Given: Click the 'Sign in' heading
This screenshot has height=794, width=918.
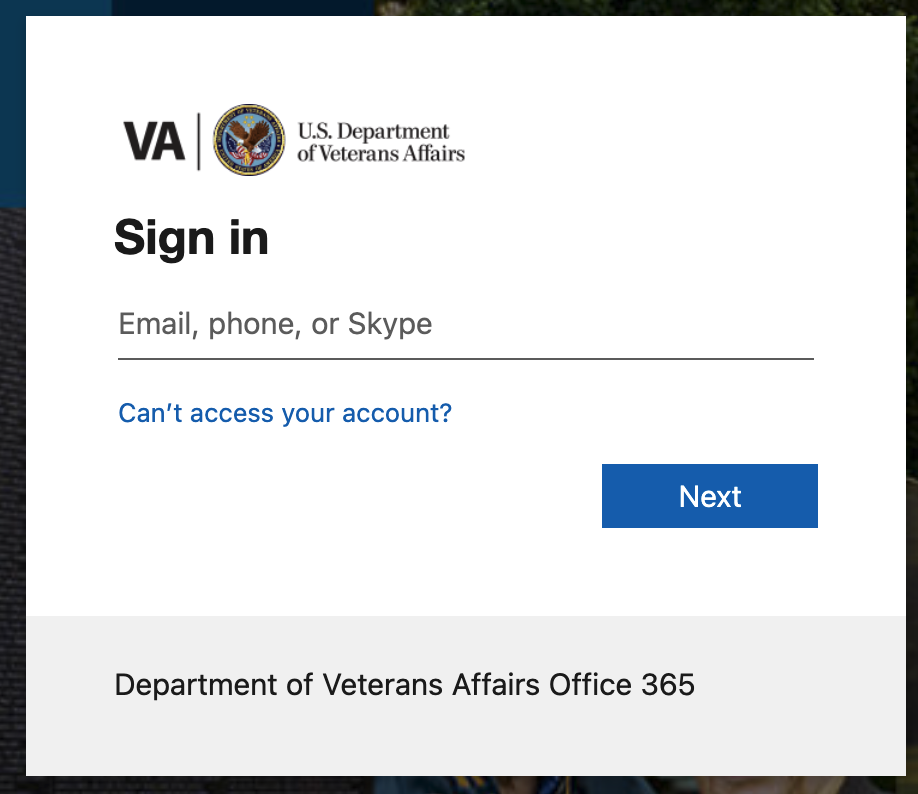Looking at the screenshot, I should pos(191,237).
